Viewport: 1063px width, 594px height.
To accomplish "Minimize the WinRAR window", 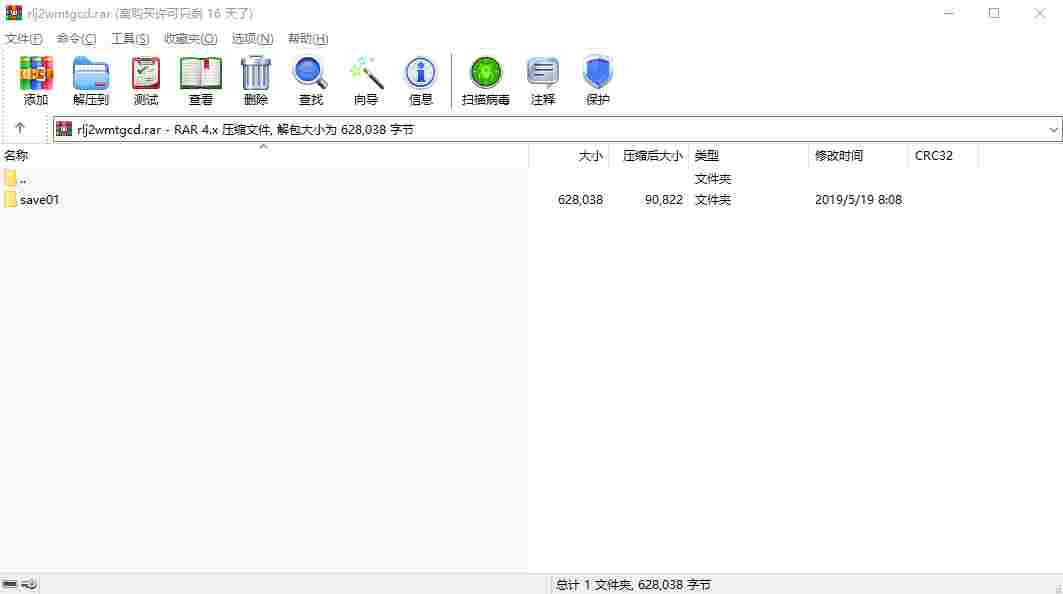I will (949, 13).
